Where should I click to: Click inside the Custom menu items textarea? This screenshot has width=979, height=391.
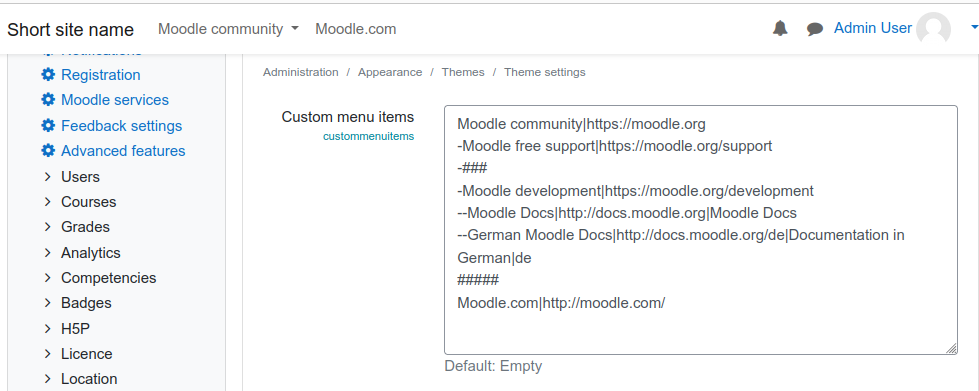click(x=701, y=230)
